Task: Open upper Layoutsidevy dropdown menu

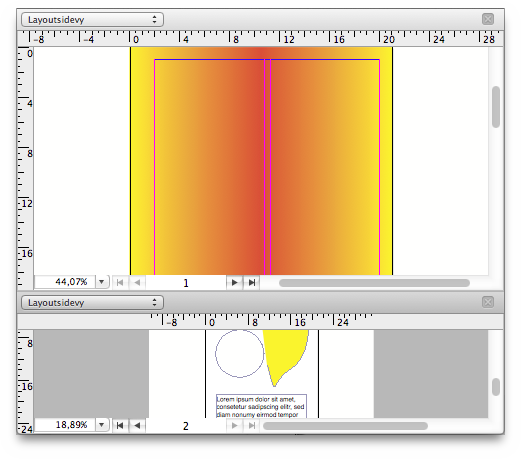Action: [x=92, y=20]
